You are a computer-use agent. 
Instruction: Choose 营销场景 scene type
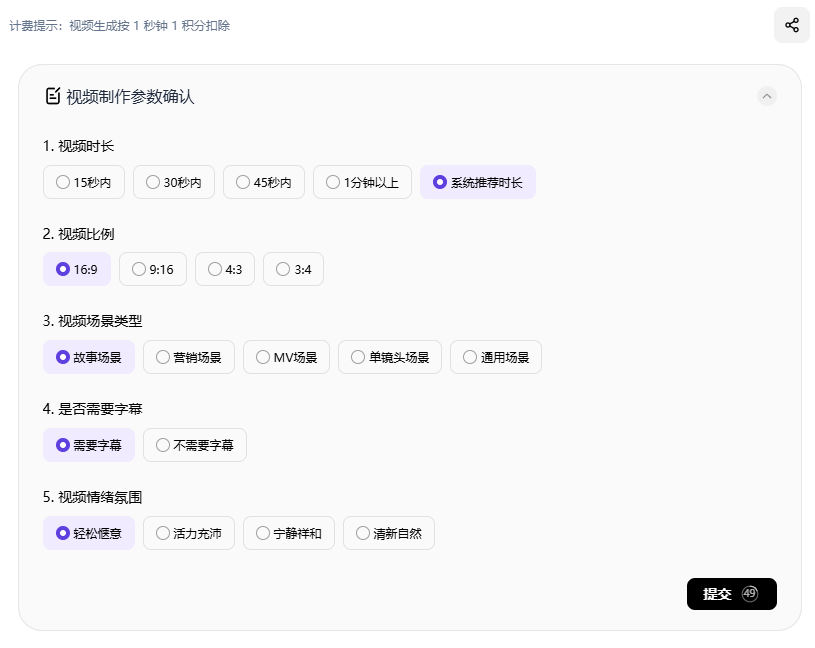(x=188, y=357)
